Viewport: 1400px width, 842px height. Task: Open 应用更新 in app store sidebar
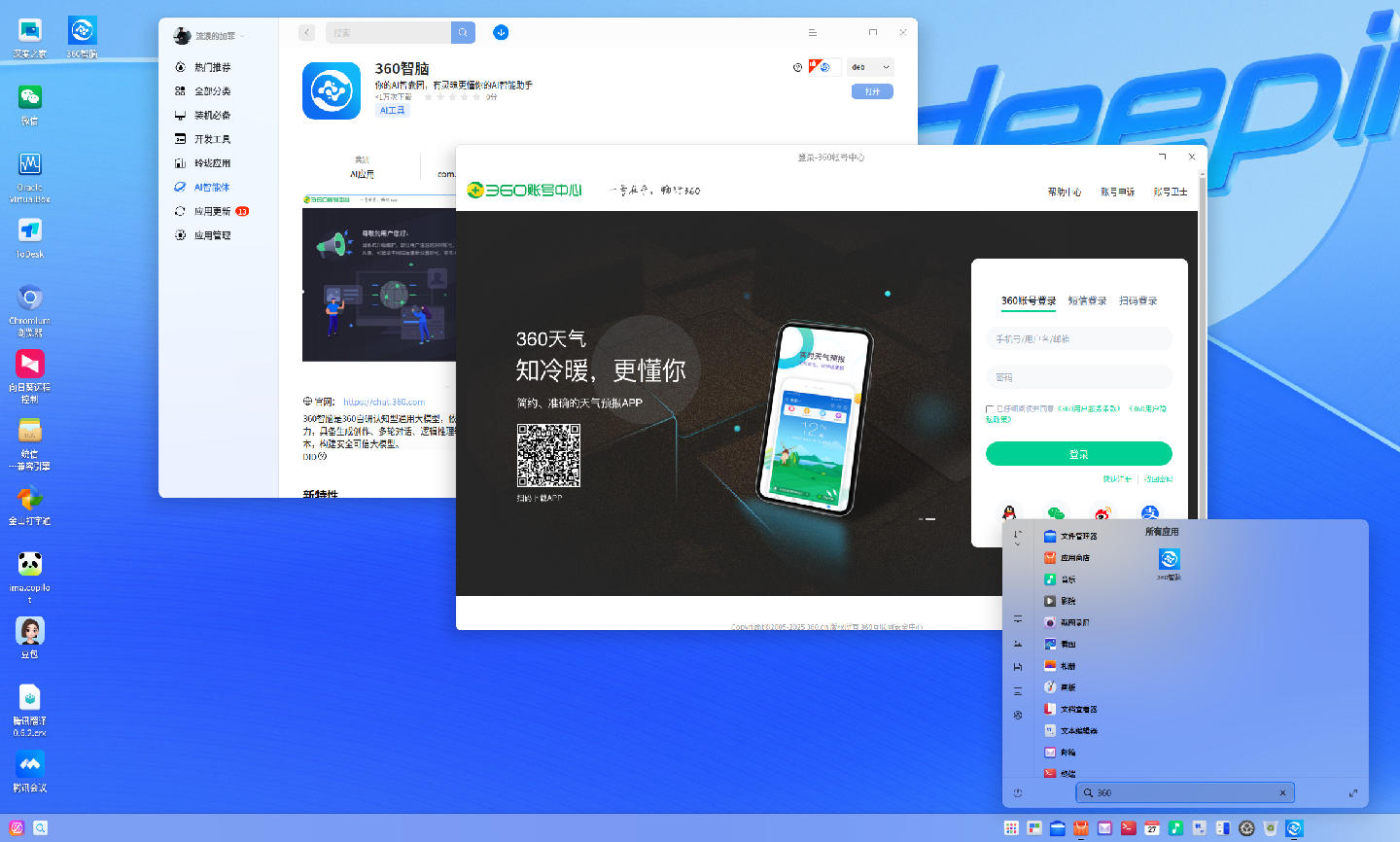[212, 211]
